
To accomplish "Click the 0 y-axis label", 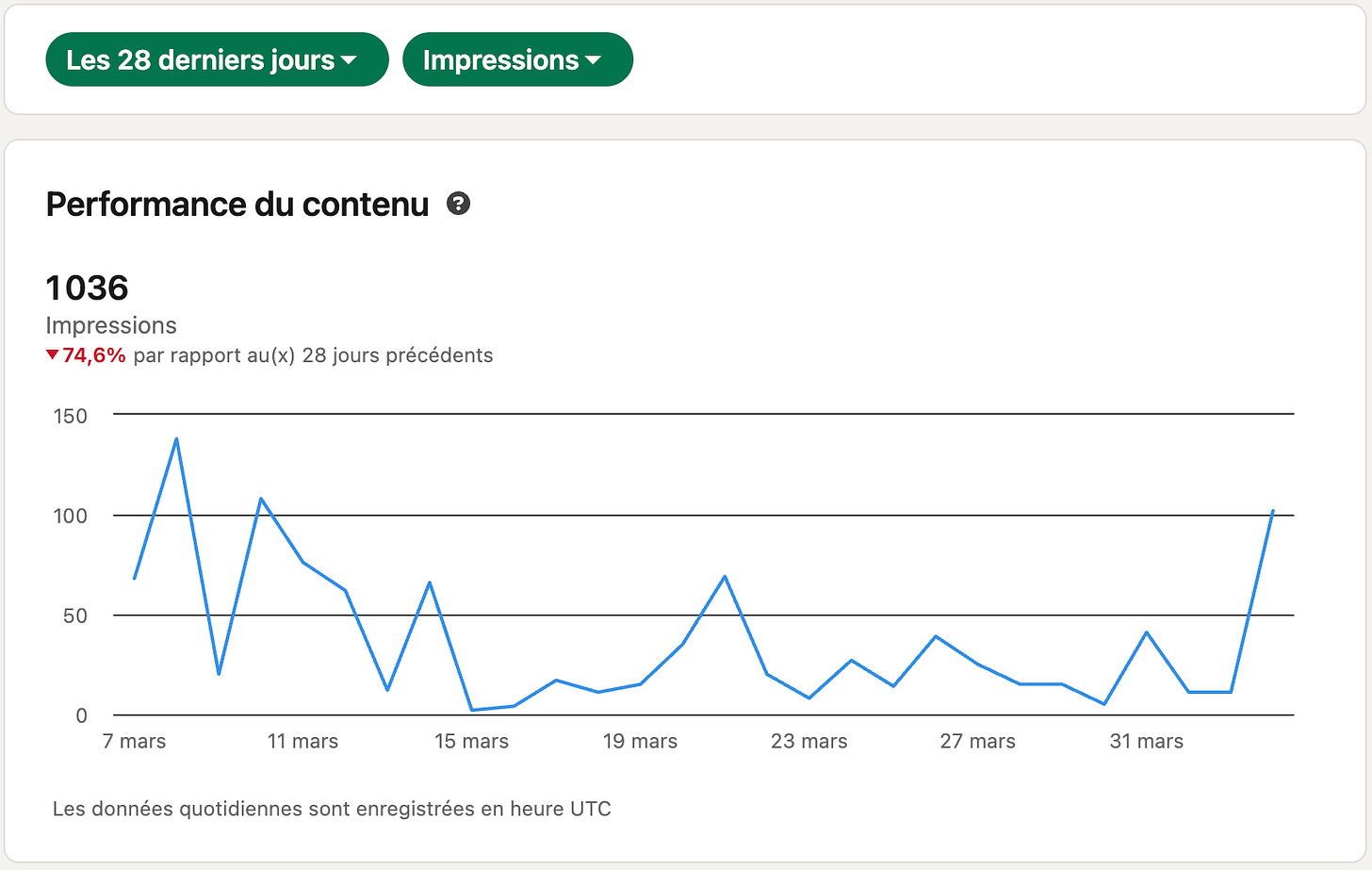I will [82, 715].
